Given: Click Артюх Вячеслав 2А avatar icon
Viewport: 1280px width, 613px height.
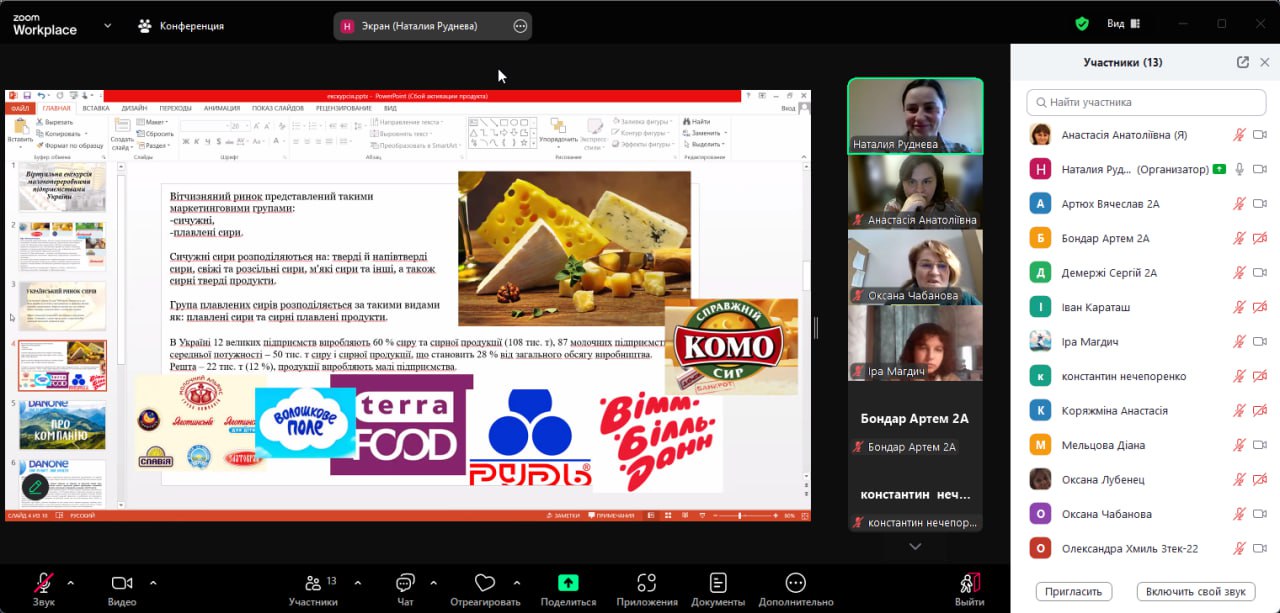Looking at the screenshot, I should [x=1041, y=204].
